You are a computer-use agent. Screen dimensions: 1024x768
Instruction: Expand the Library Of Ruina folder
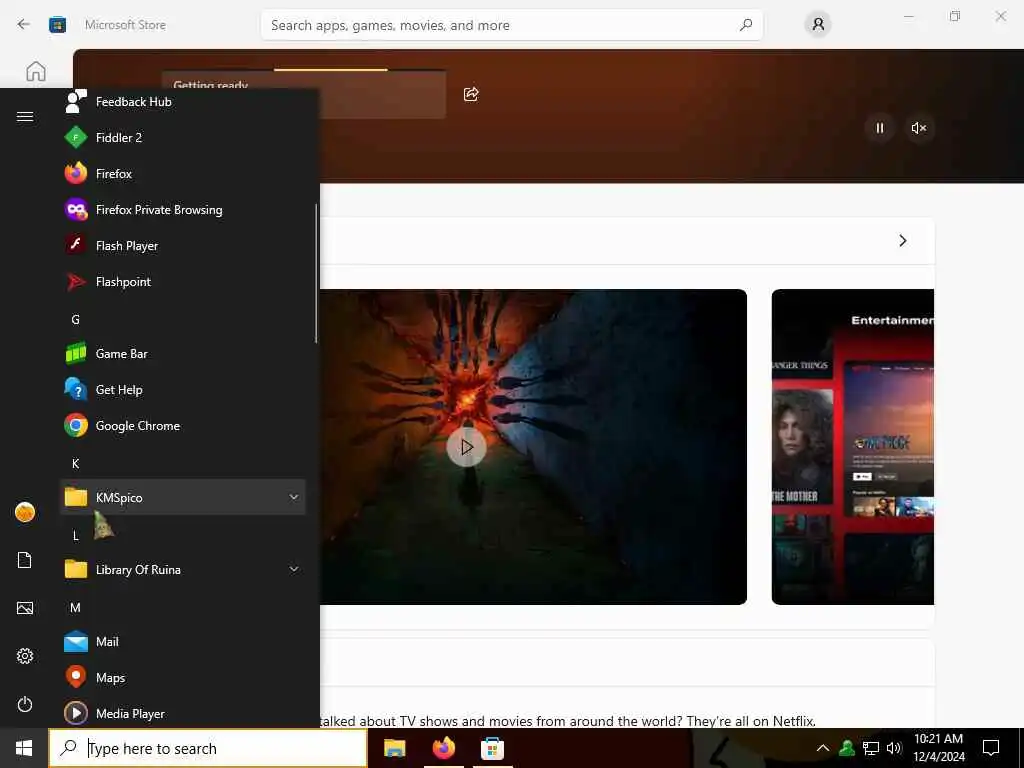[x=183, y=569]
